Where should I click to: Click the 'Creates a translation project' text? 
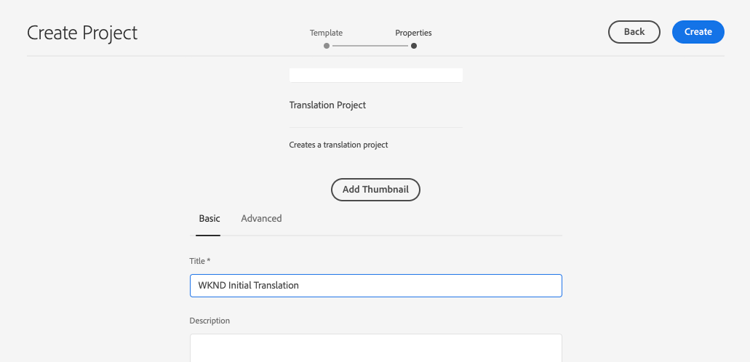pos(338,145)
